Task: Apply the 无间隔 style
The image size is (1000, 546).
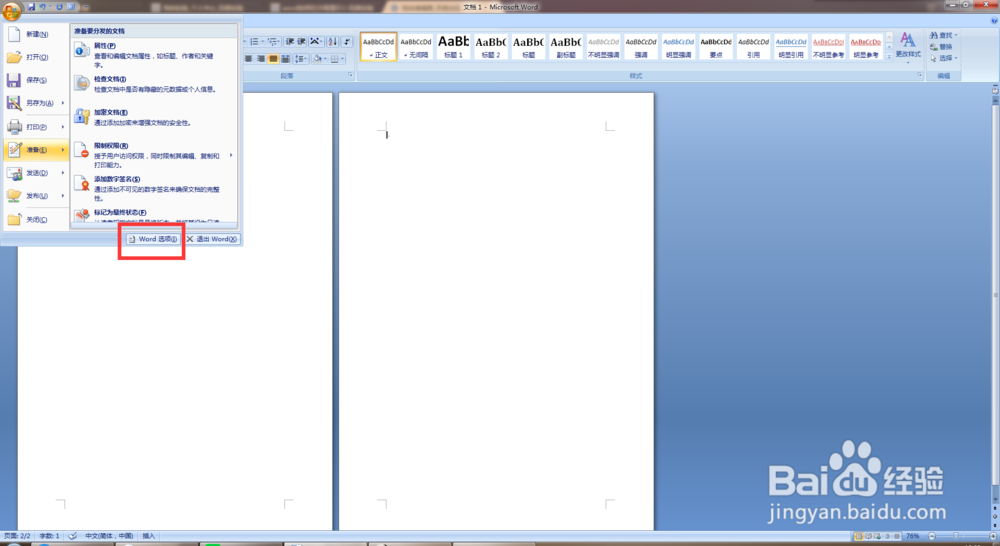Action: point(416,47)
